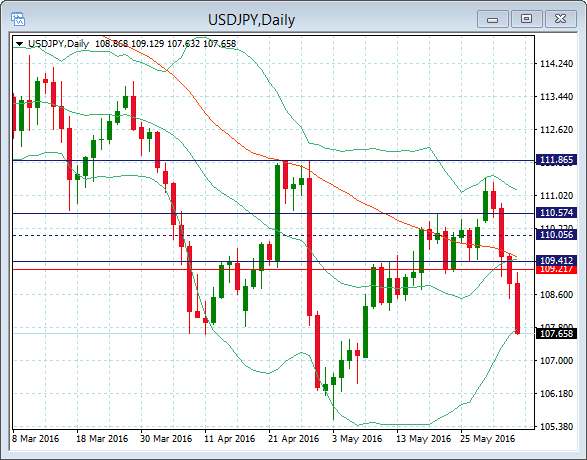Minimize the USDJPY,Daily chart window
Image resolution: width=587 pixels, height=460 pixels.
[493, 19]
